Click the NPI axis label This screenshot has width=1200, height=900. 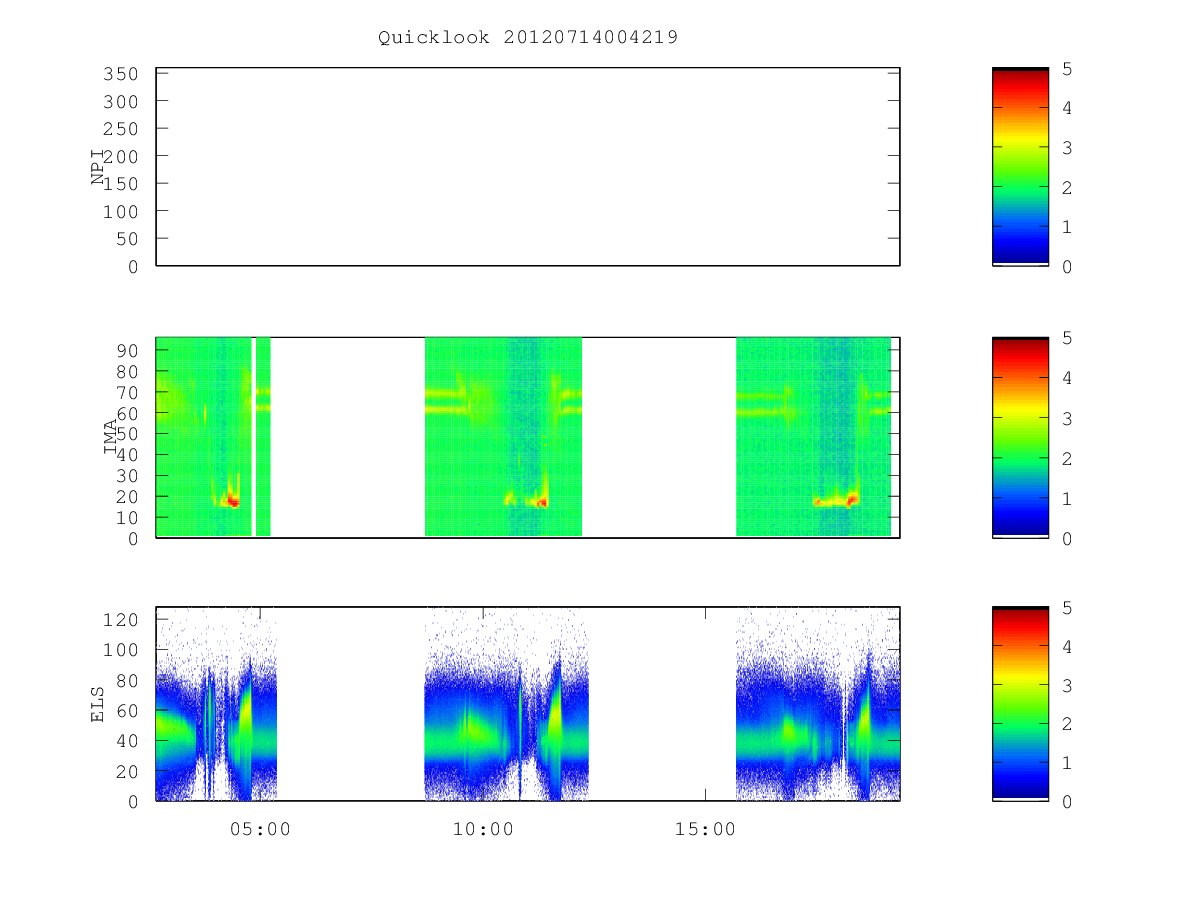(98, 167)
